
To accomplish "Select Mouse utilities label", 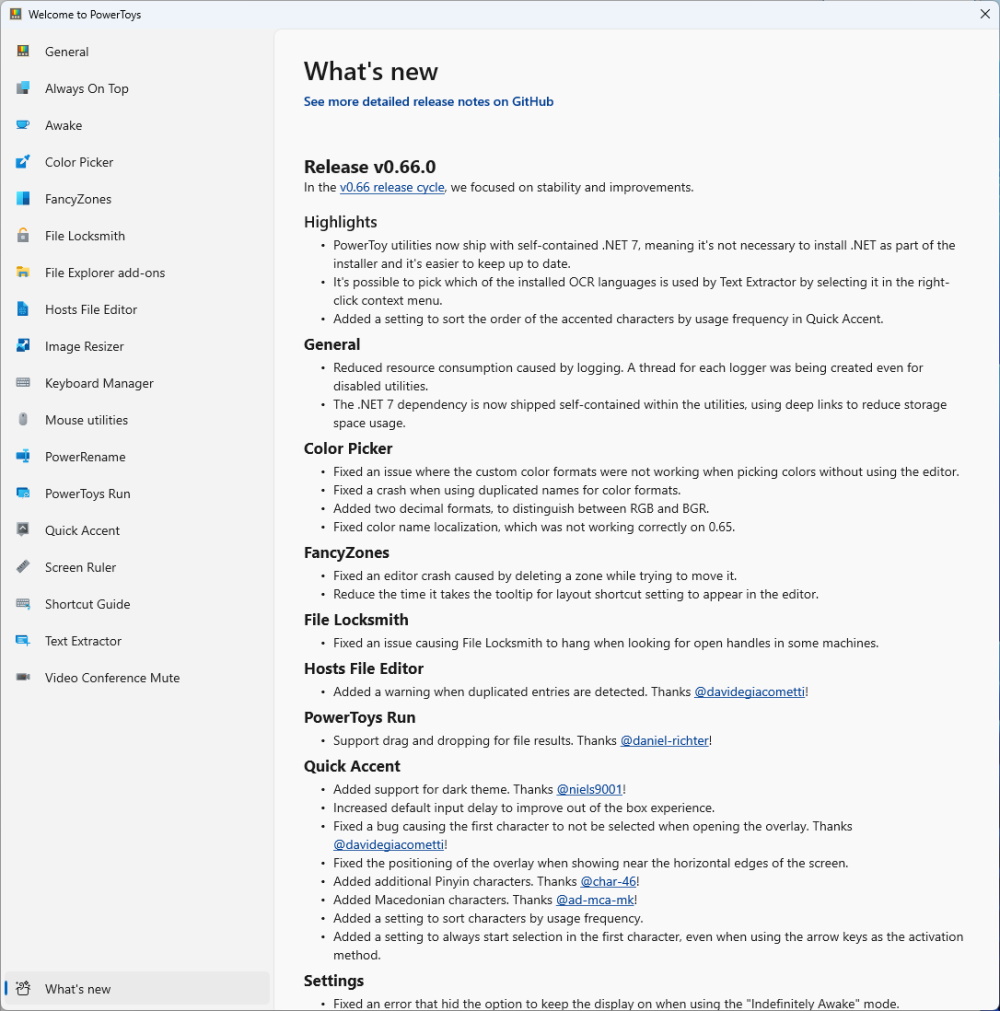I will tap(86, 420).
